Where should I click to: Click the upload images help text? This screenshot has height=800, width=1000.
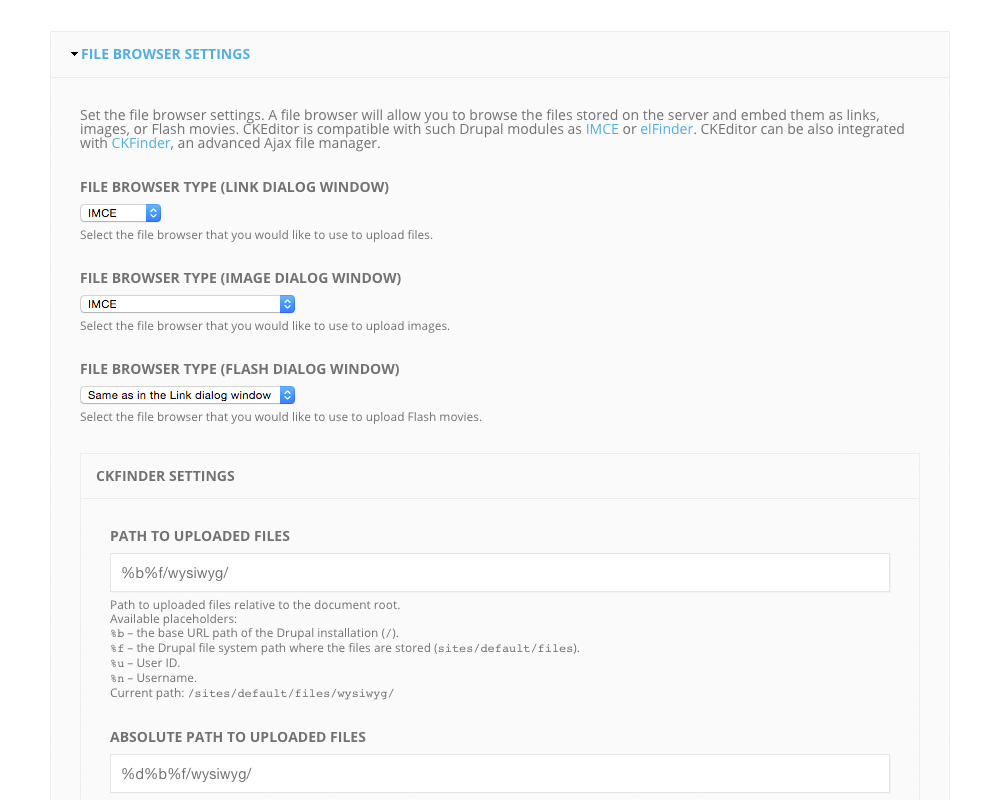[265, 326]
